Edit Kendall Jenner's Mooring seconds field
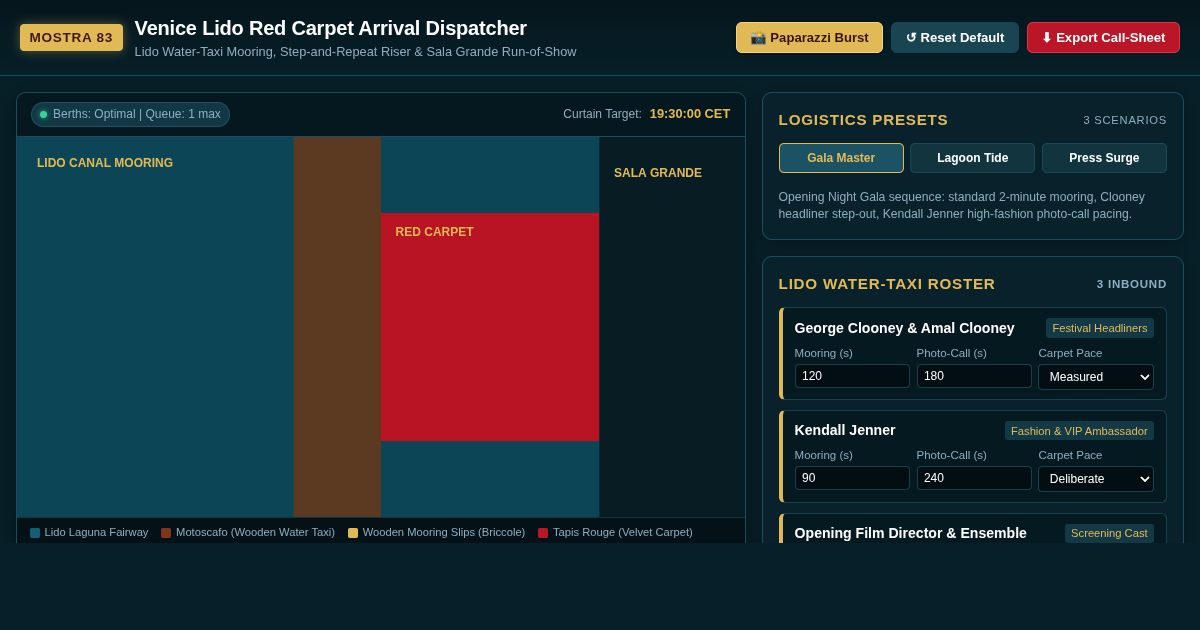 click(852, 478)
